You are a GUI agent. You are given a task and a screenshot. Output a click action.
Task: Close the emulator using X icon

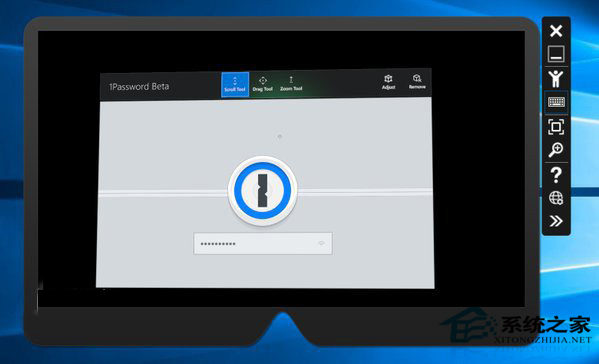click(x=556, y=31)
